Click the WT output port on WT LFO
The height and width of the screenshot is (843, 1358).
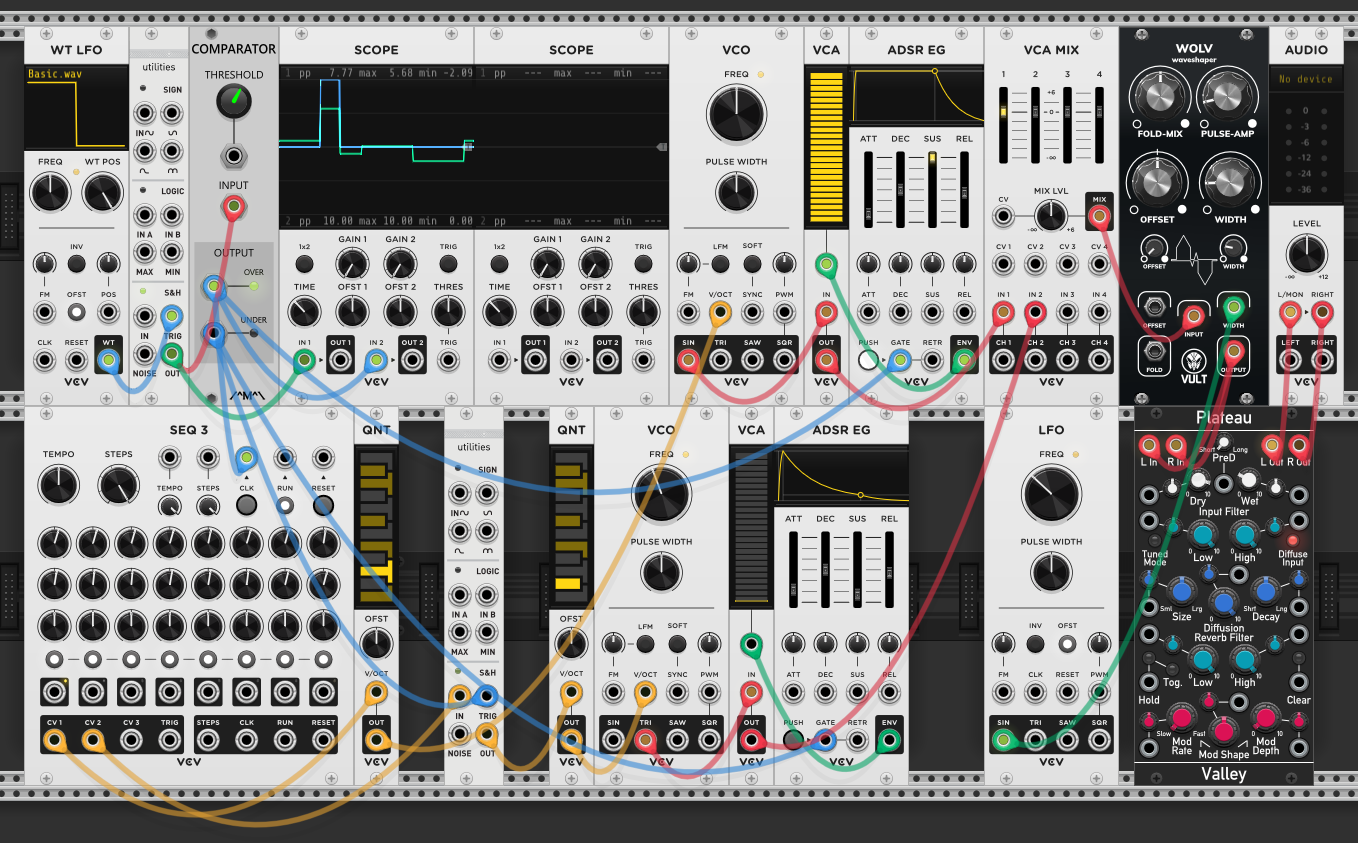(x=107, y=358)
